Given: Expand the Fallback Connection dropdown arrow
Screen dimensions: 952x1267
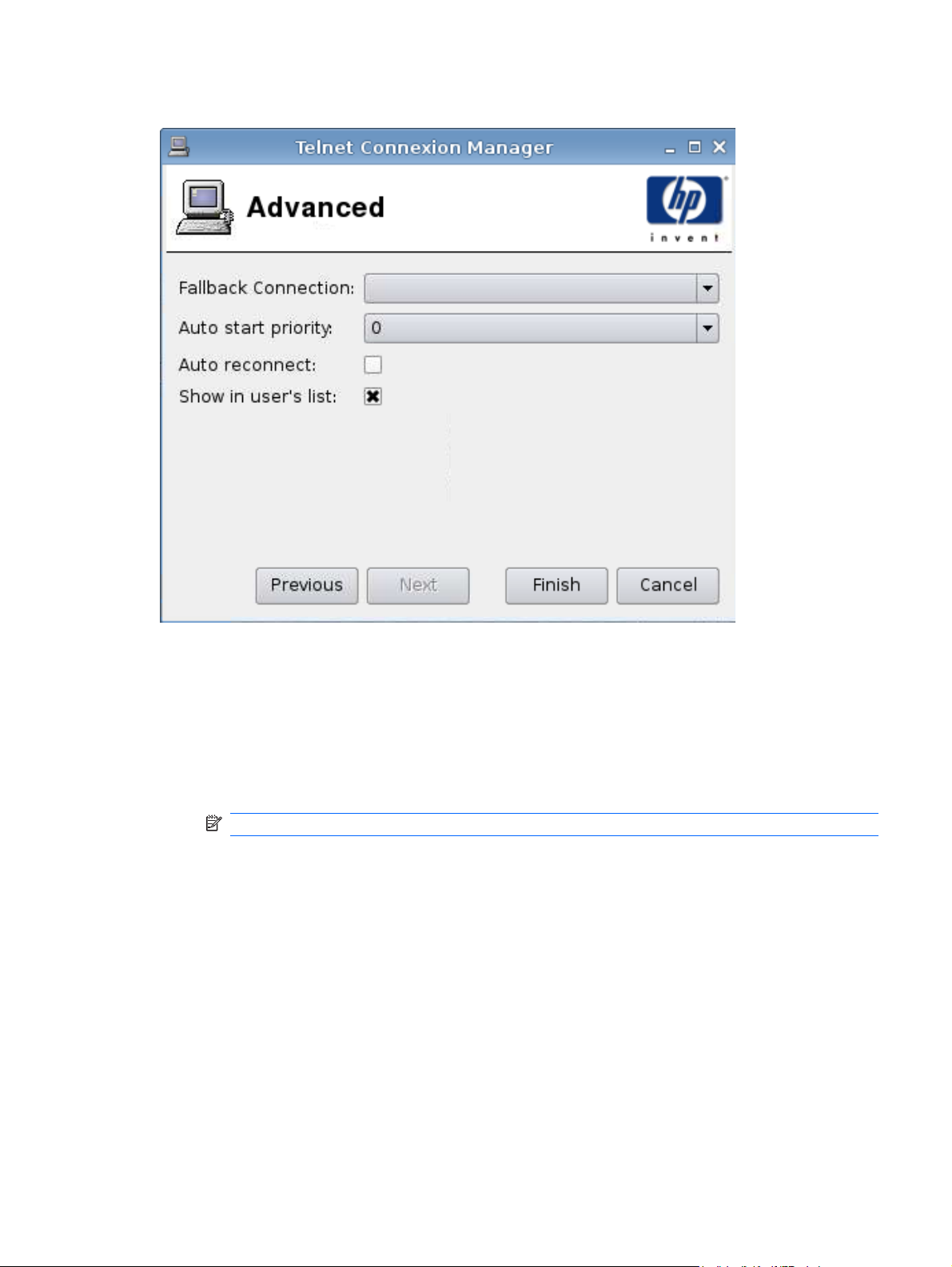Looking at the screenshot, I should click(x=707, y=289).
